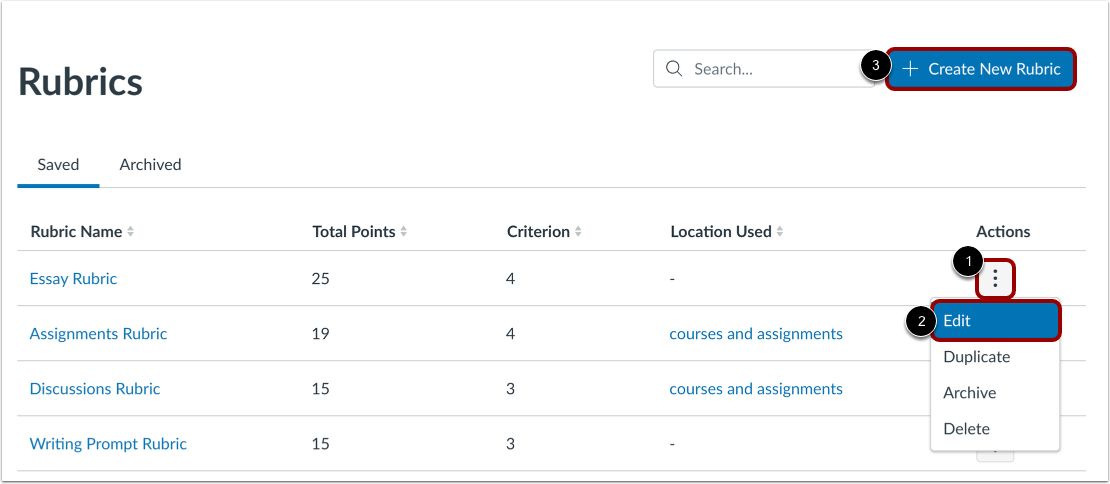Open the Discussions Rubric link
The height and width of the screenshot is (484, 1110).
pyautogui.click(x=95, y=389)
